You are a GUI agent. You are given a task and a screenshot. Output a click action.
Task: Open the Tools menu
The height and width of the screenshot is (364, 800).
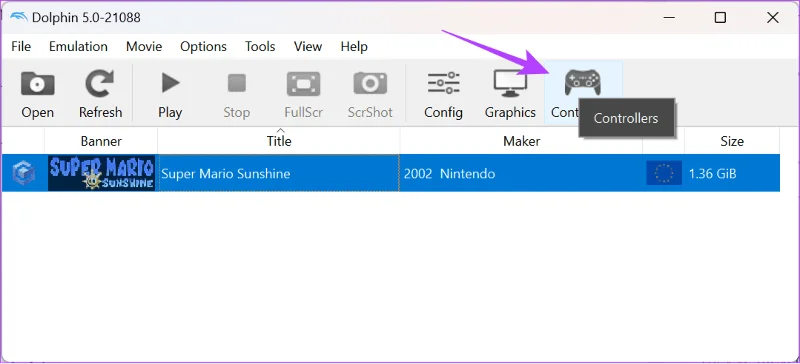coord(260,46)
